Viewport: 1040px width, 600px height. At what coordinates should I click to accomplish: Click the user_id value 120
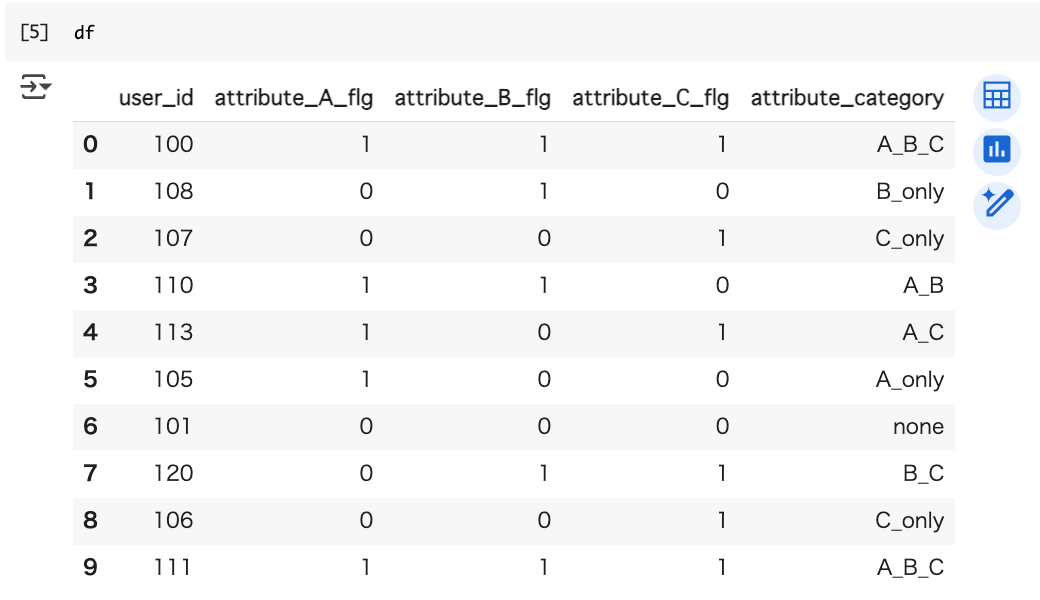(x=173, y=473)
